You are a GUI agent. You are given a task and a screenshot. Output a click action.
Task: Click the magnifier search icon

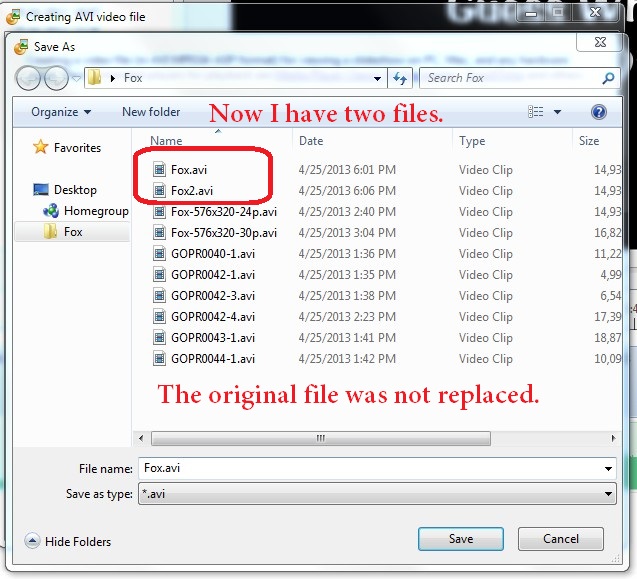(x=608, y=78)
